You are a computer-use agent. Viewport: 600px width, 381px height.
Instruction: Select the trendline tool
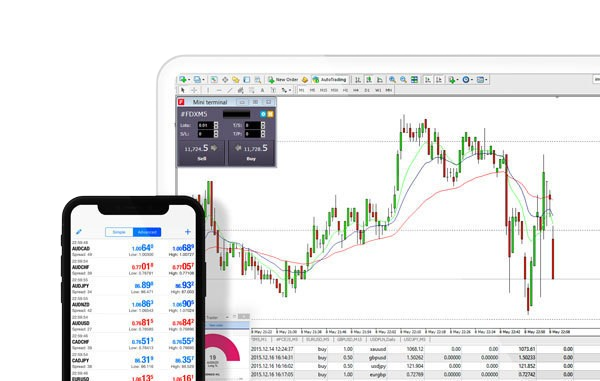[x=230, y=90]
